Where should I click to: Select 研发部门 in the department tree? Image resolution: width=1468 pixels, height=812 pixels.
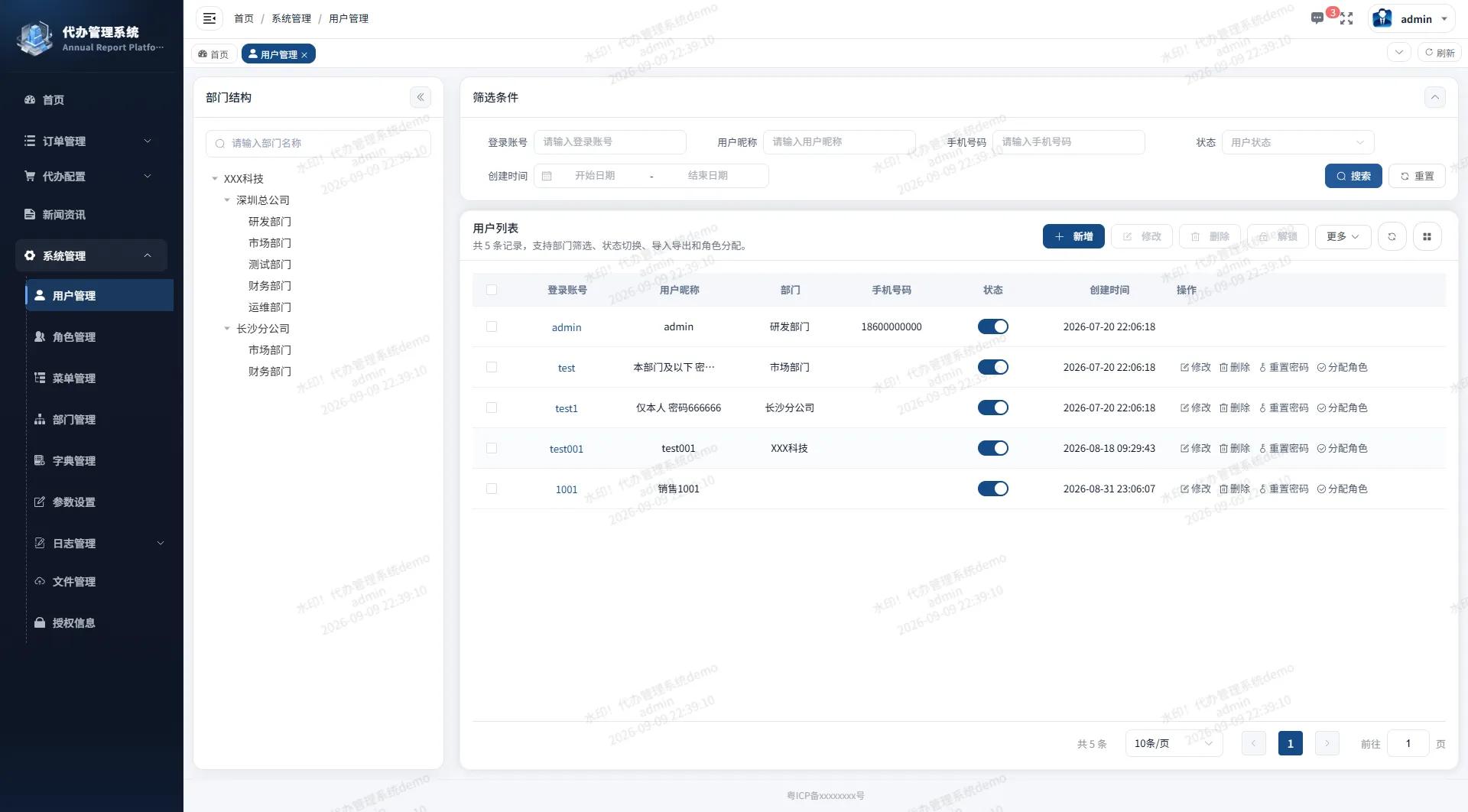(x=270, y=222)
